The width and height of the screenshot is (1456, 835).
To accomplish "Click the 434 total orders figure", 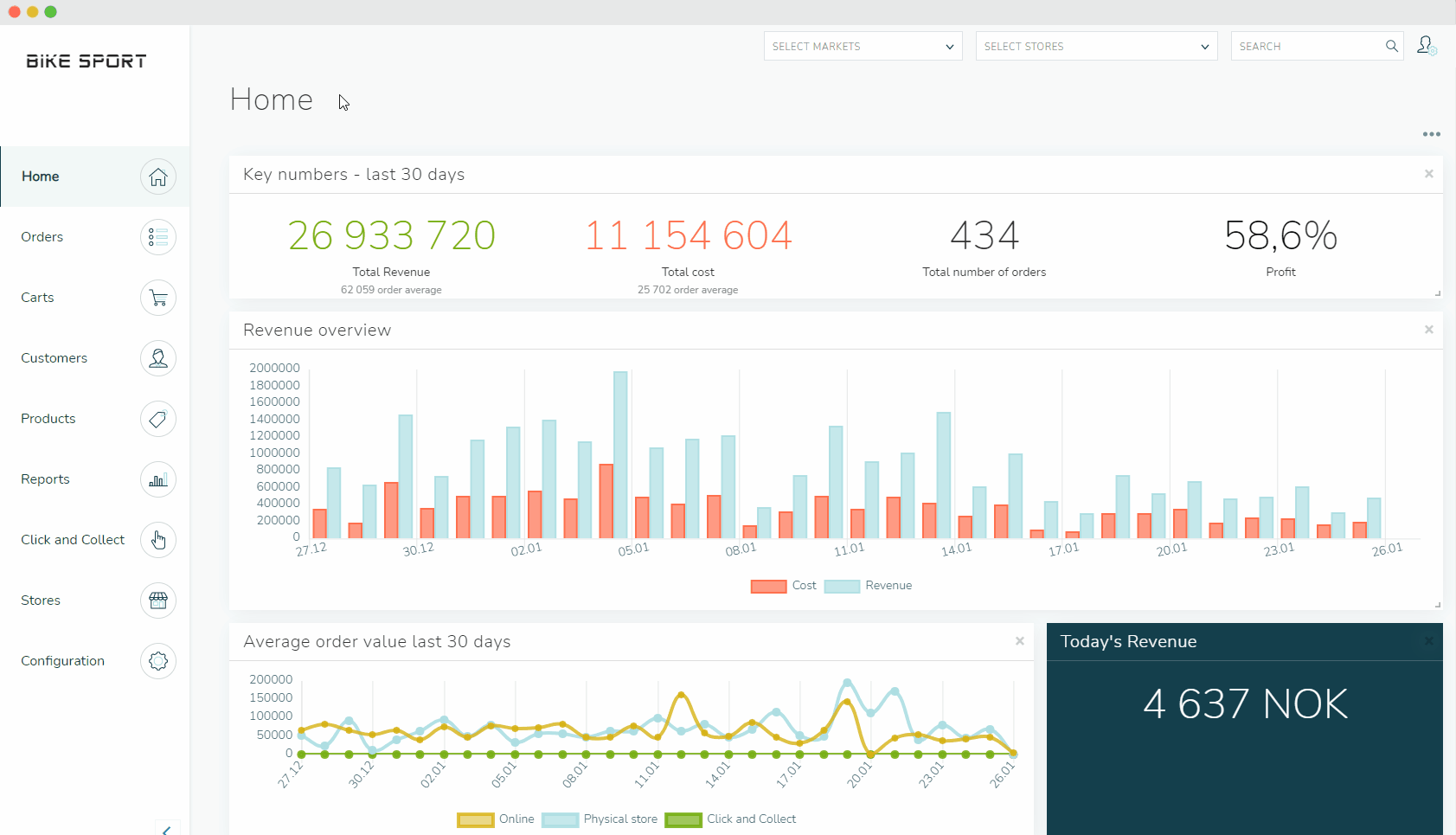I will pos(985,235).
